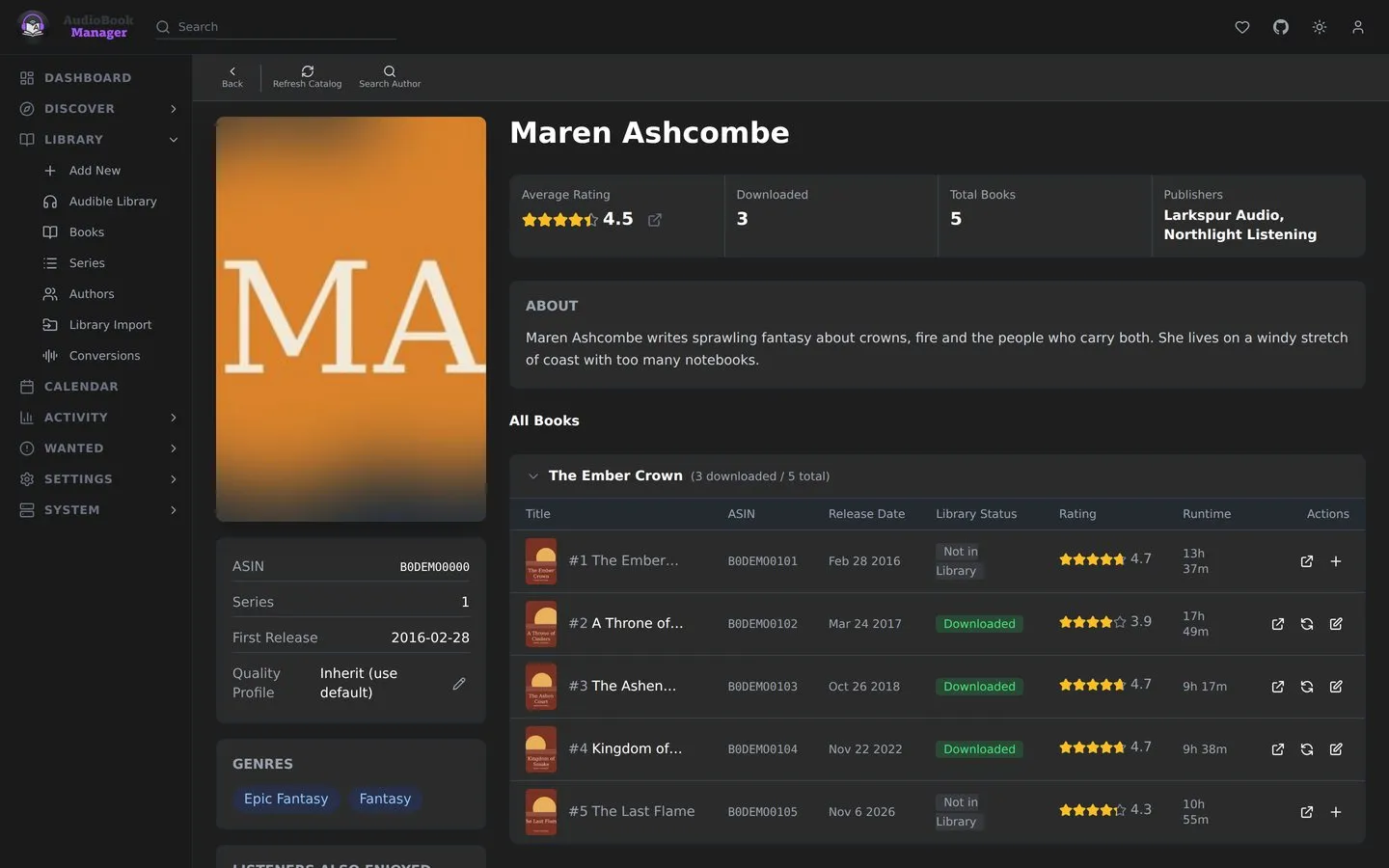Screen dimensions: 1389x868
Task: Refresh book #4 Kingdom of
Action: pyautogui.click(x=1307, y=749)
